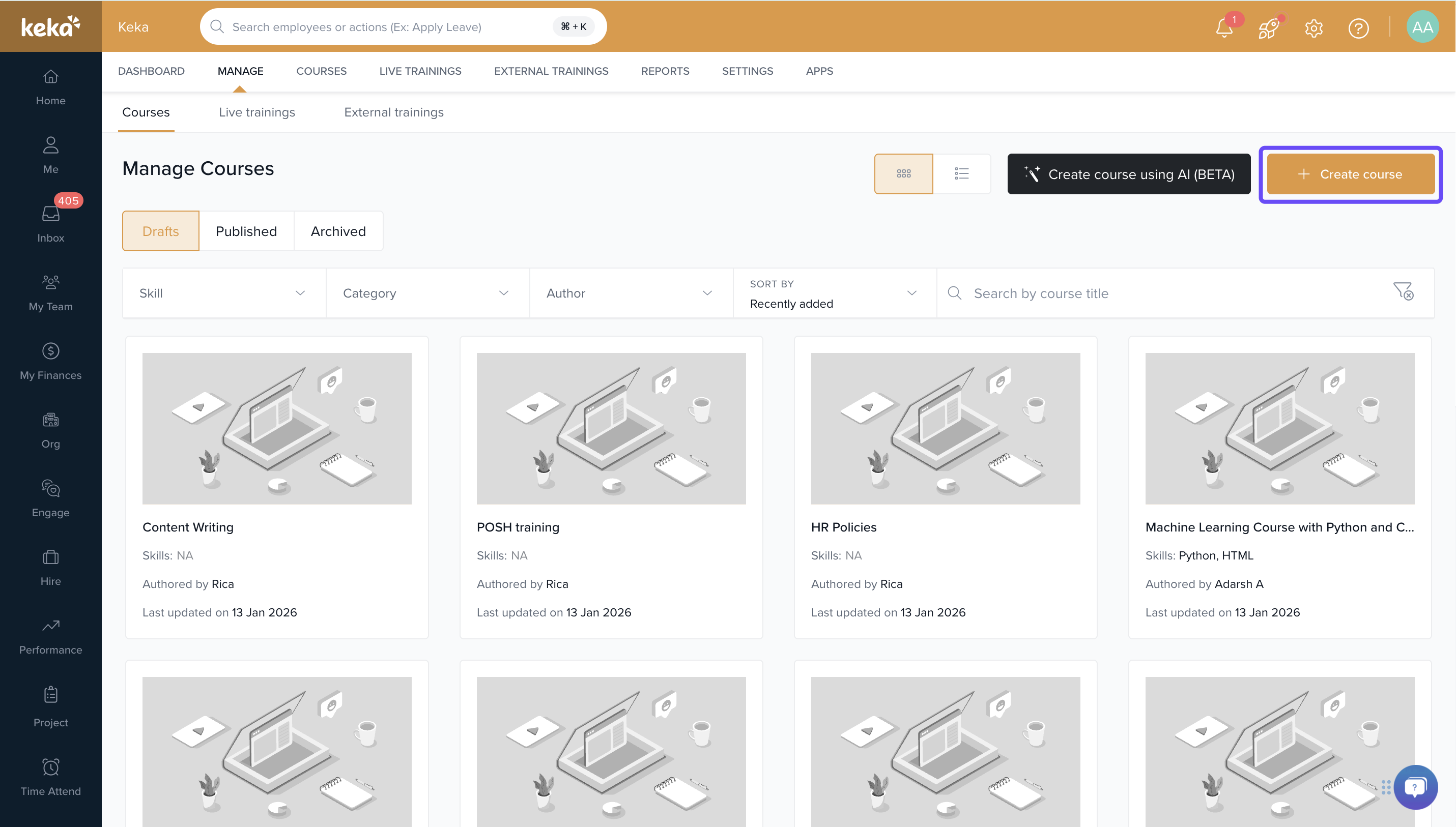
Task: Expand the Skill dropdown
Action: click(x=224, y=293)
